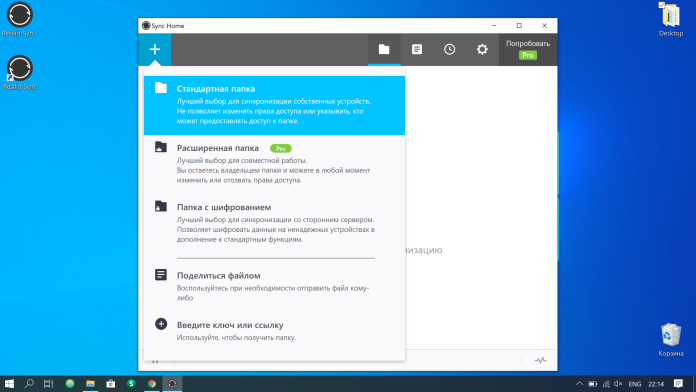Image resolution: width=696 pixels, height=392 pixels.
Task: Open the History clock icon
Action: [x=449, y=49]
